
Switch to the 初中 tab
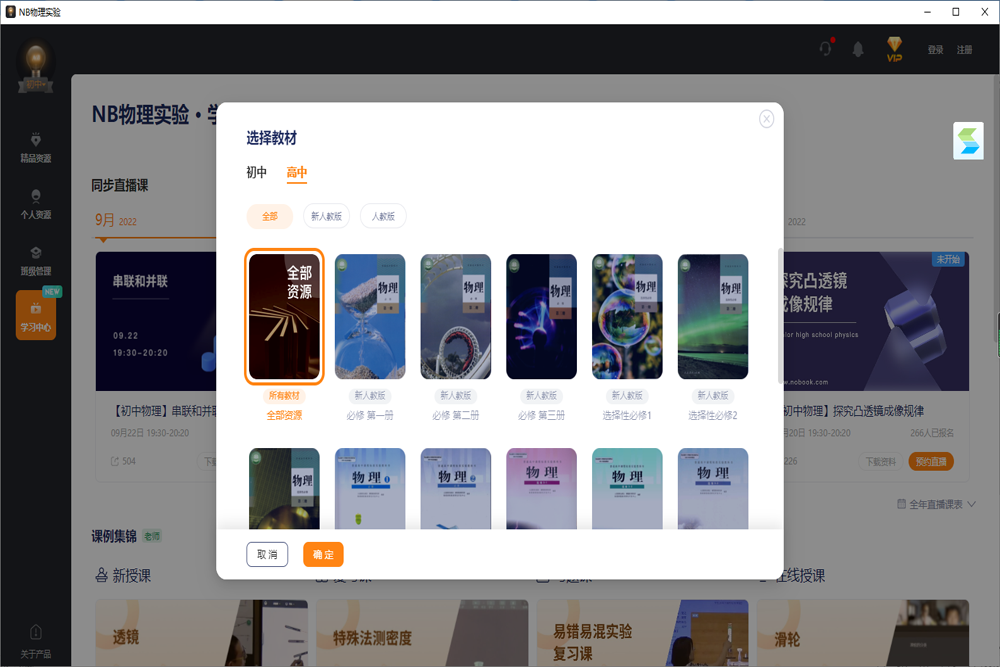[x=257, y=172]
